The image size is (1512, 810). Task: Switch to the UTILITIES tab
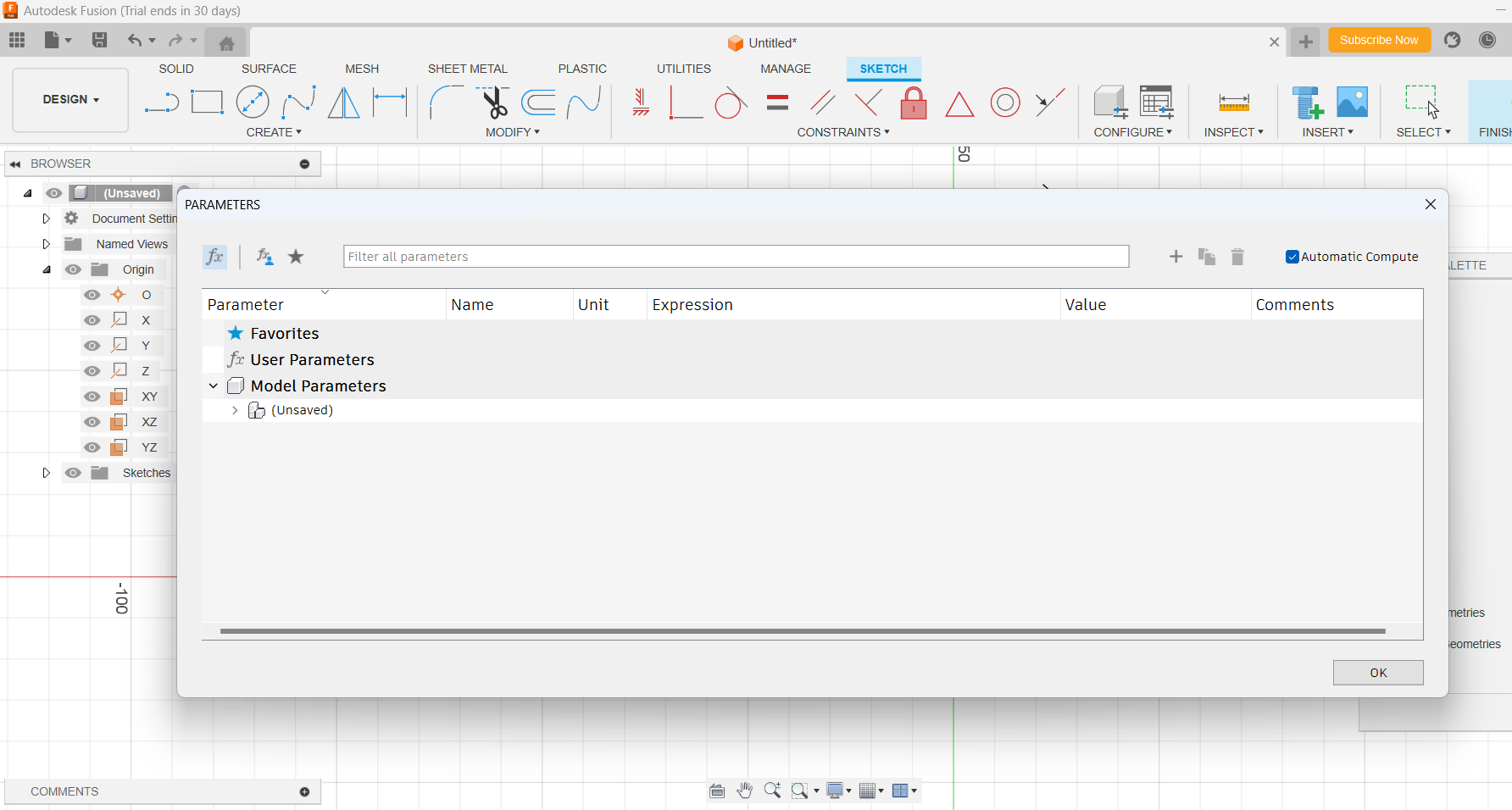click(684, 69)
